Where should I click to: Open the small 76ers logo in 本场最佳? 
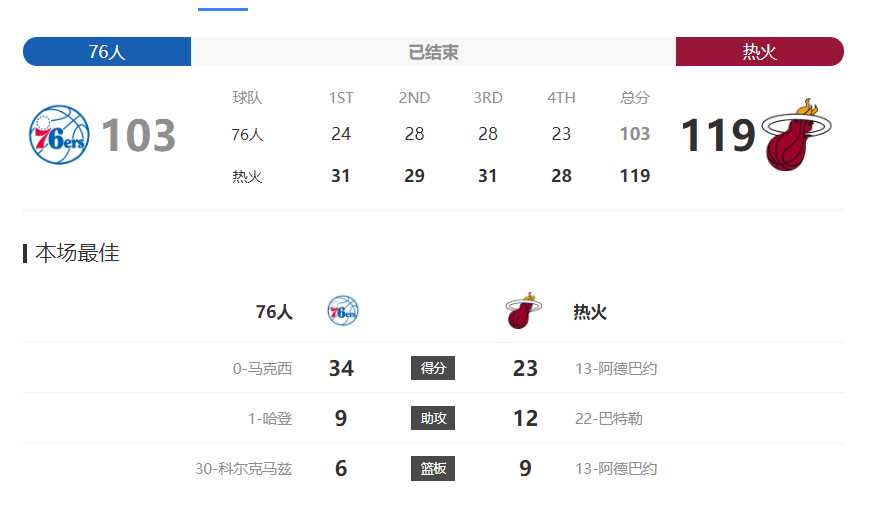[x=343, y=311]
